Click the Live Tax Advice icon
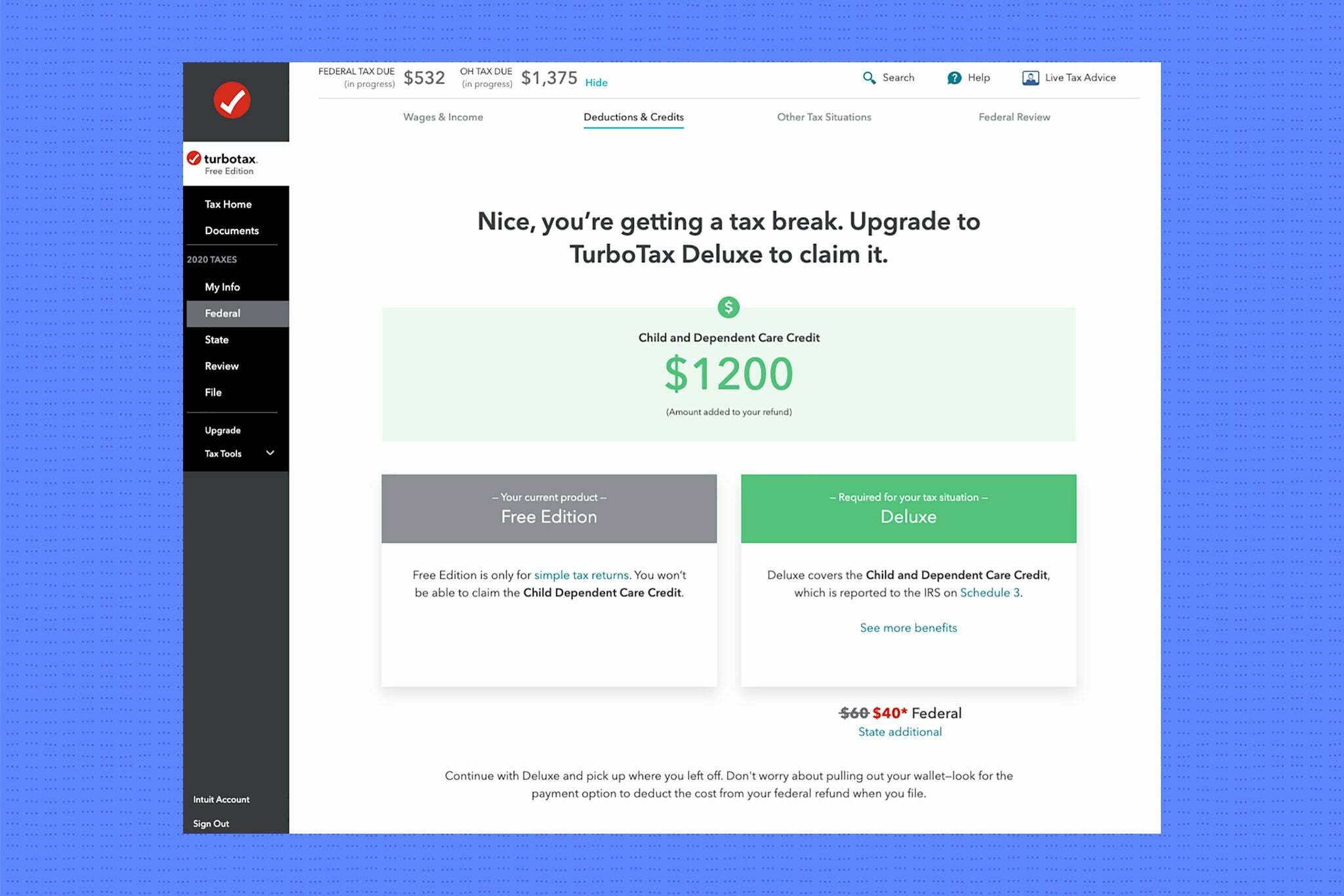 click(x=1029, y=78)
